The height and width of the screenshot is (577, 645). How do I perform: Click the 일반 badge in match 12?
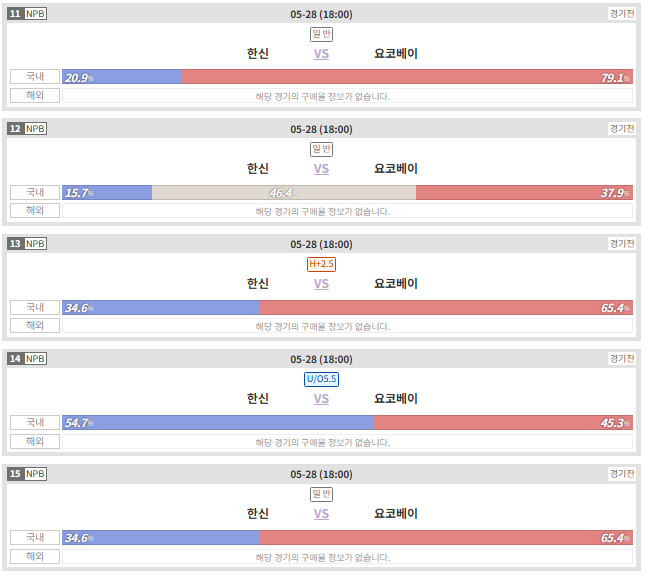pyautogui.click(x=321, y=149)
